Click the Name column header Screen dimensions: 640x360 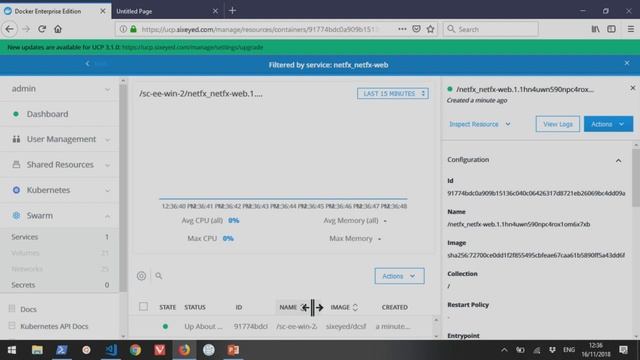tap(288, 307)
